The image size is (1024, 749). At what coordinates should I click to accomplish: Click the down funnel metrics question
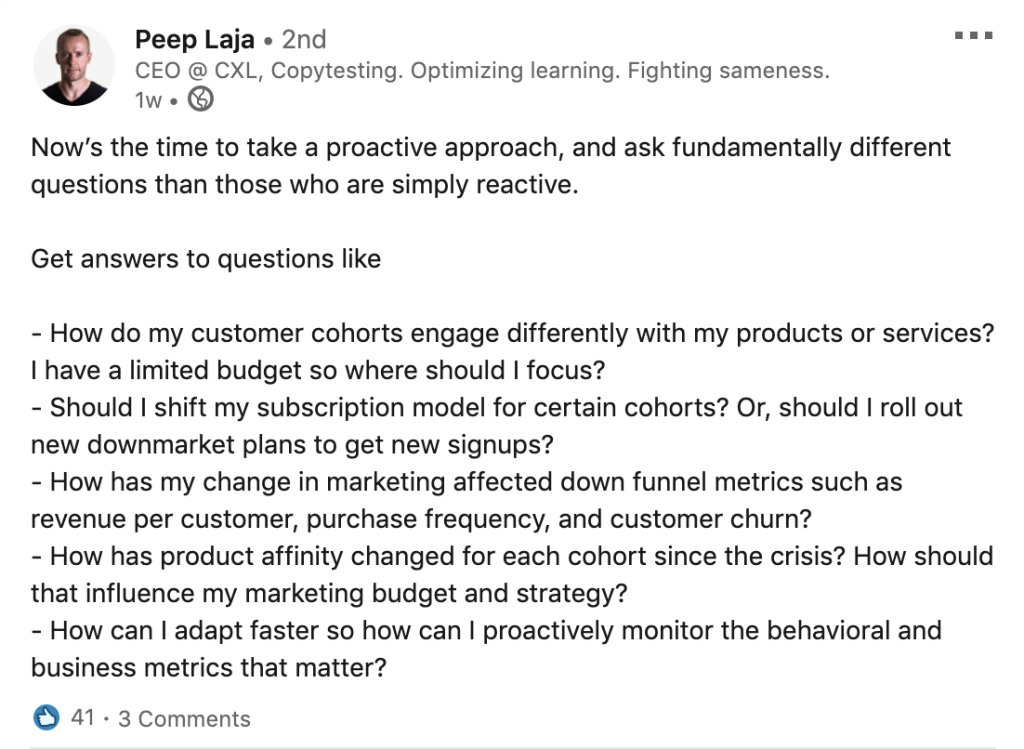coord(466,482)
